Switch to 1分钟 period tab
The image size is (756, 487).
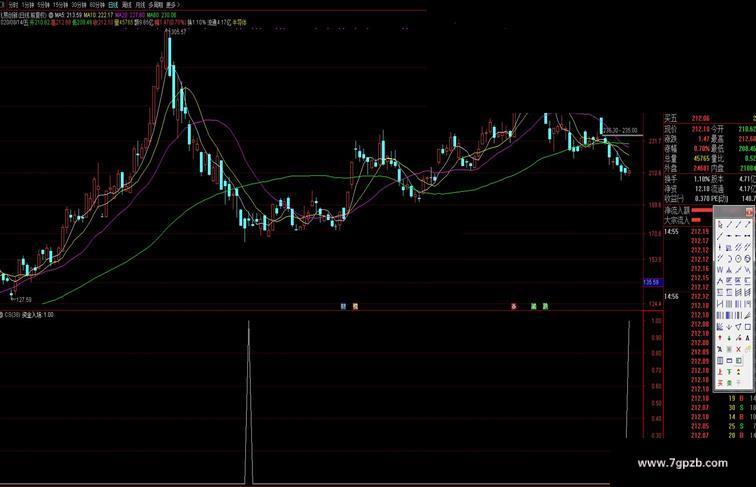click(x=28, y=4)
